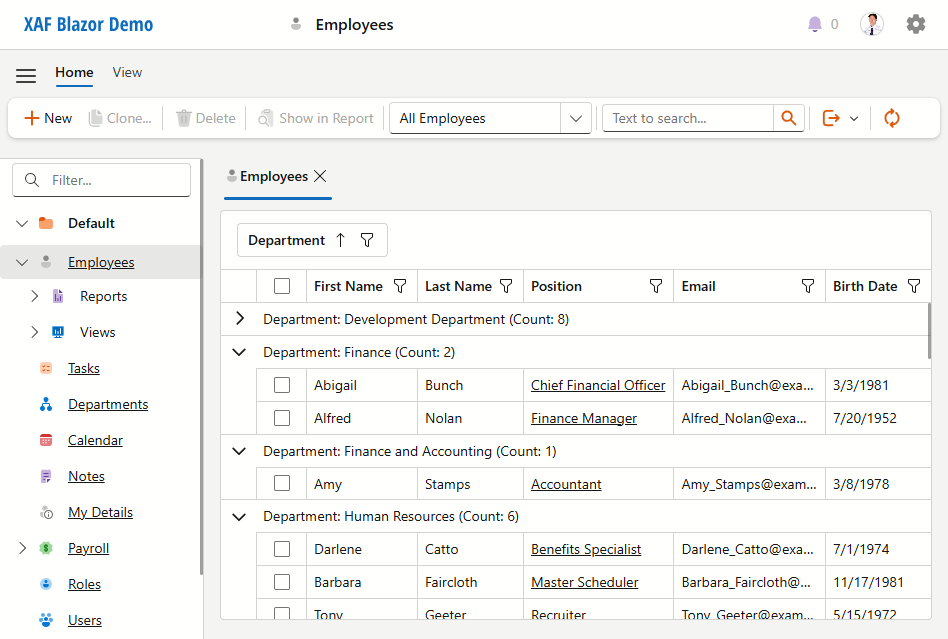
Task: Expand the Reports tree node
Action: point(34,296)
